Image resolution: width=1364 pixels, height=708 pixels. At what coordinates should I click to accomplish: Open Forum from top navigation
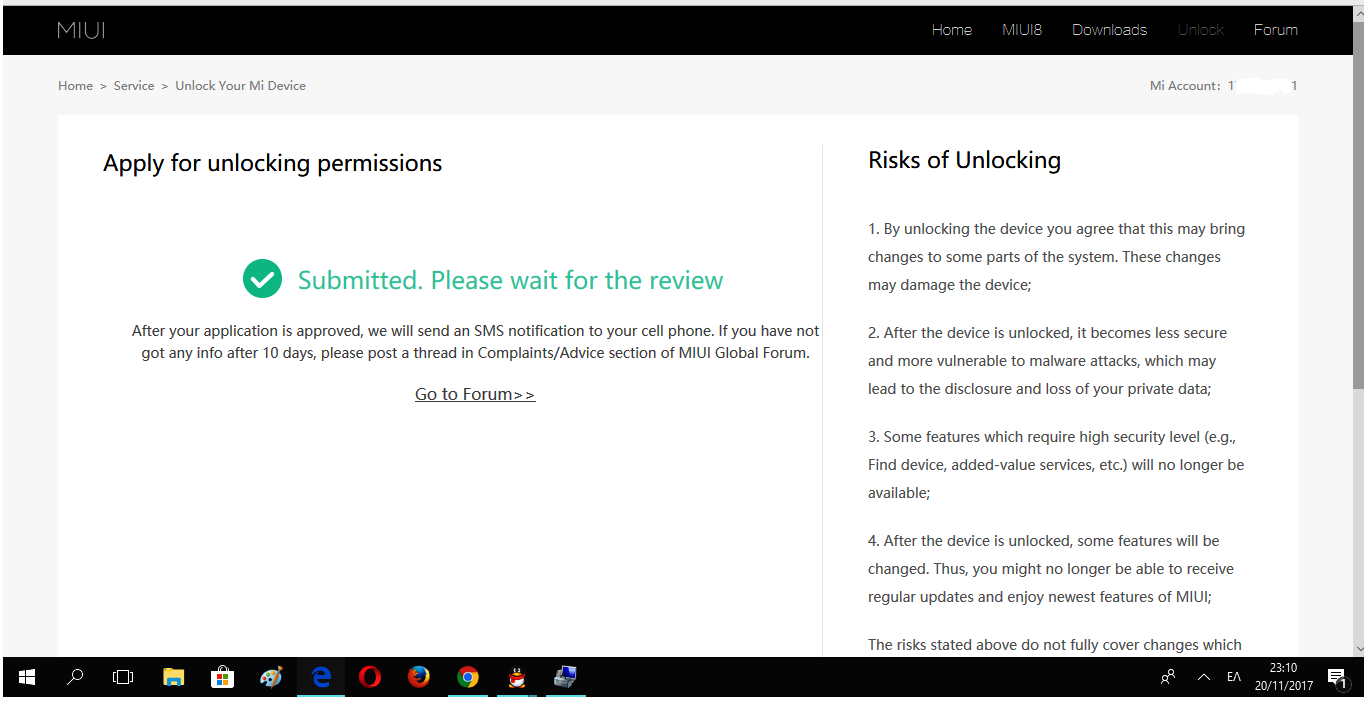[1276, 30]
